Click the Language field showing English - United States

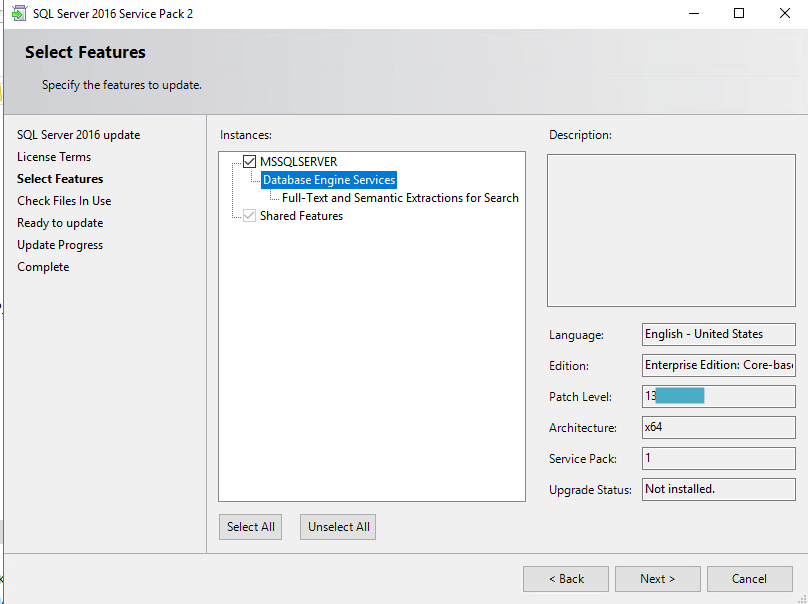click(x=718, y=334)
